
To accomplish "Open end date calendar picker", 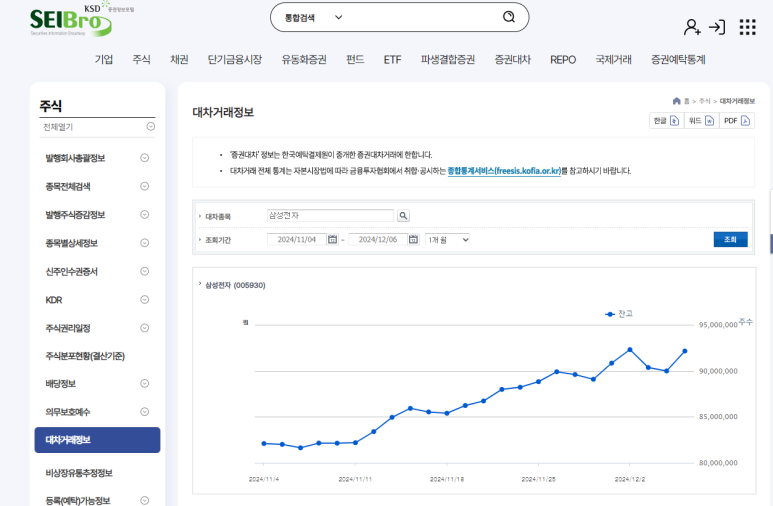I will (413, 239).
